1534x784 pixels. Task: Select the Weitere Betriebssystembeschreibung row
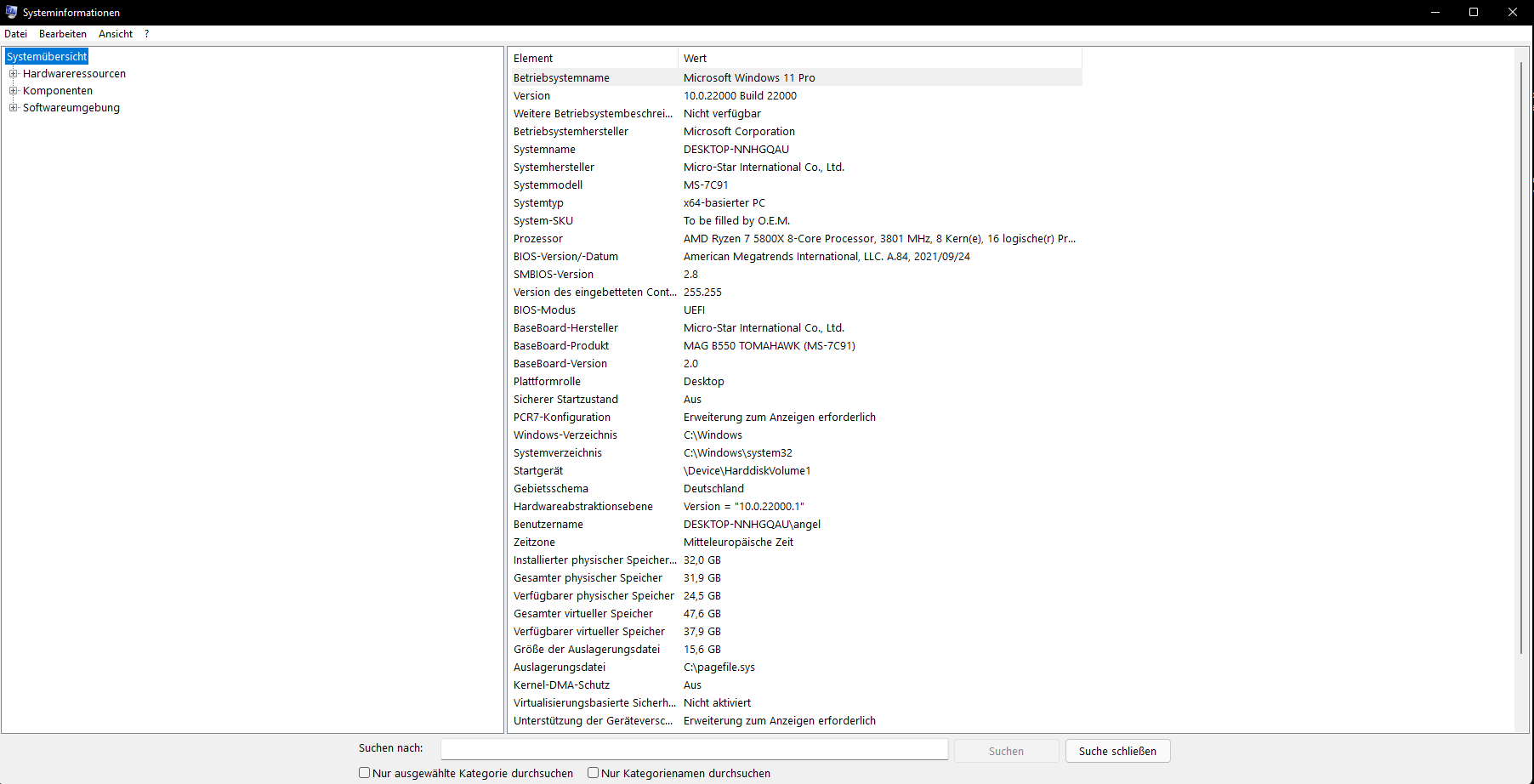(795, 113)
